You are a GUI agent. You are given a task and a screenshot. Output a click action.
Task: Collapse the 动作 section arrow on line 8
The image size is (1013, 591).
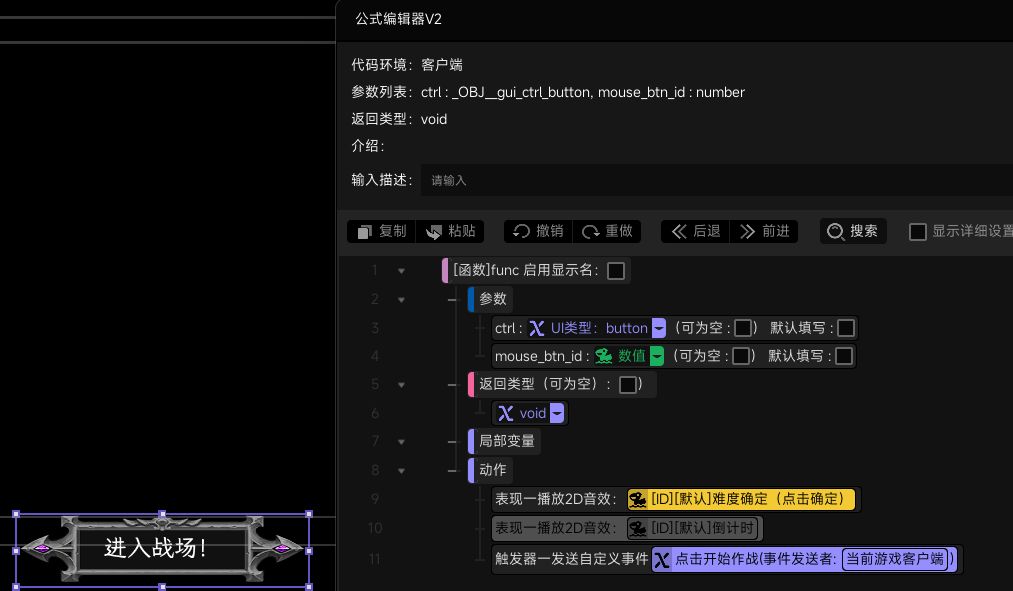(401, 471)
